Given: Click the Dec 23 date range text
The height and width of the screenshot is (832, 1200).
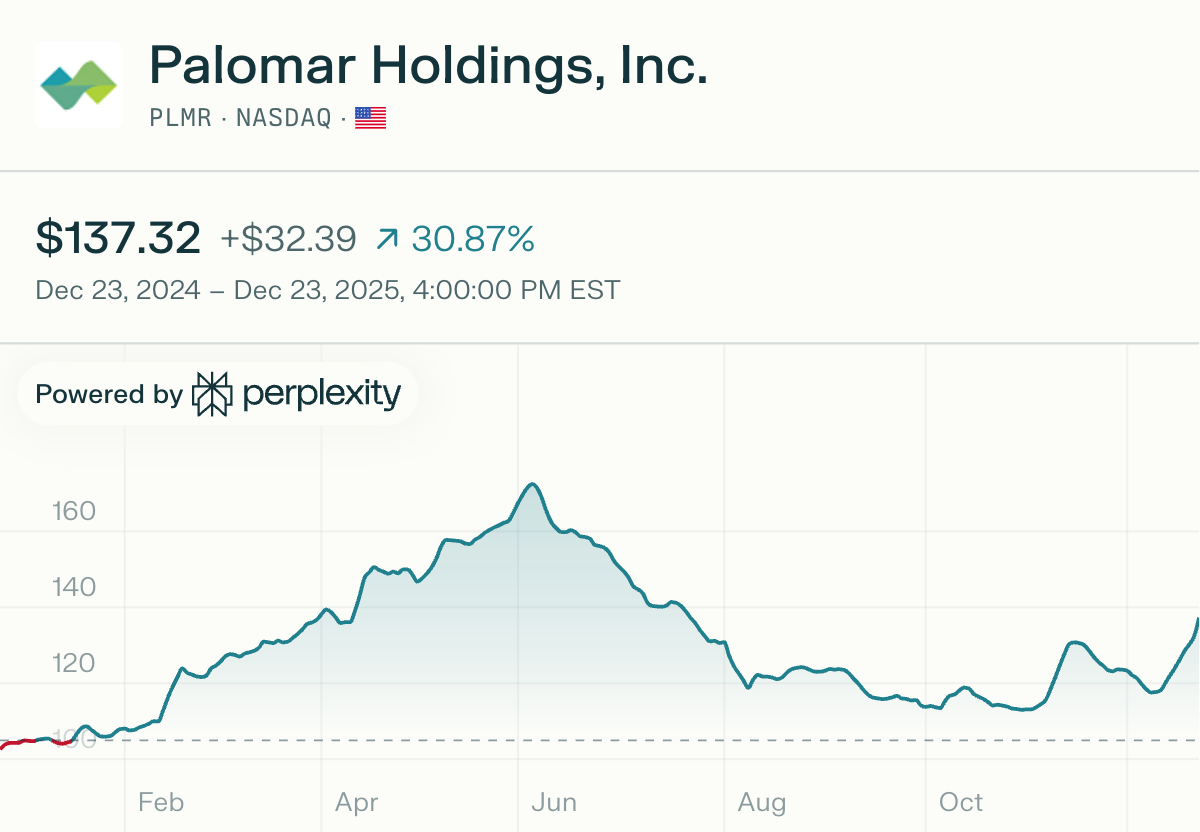Looking at the screenshot, I should coord(327,291).
